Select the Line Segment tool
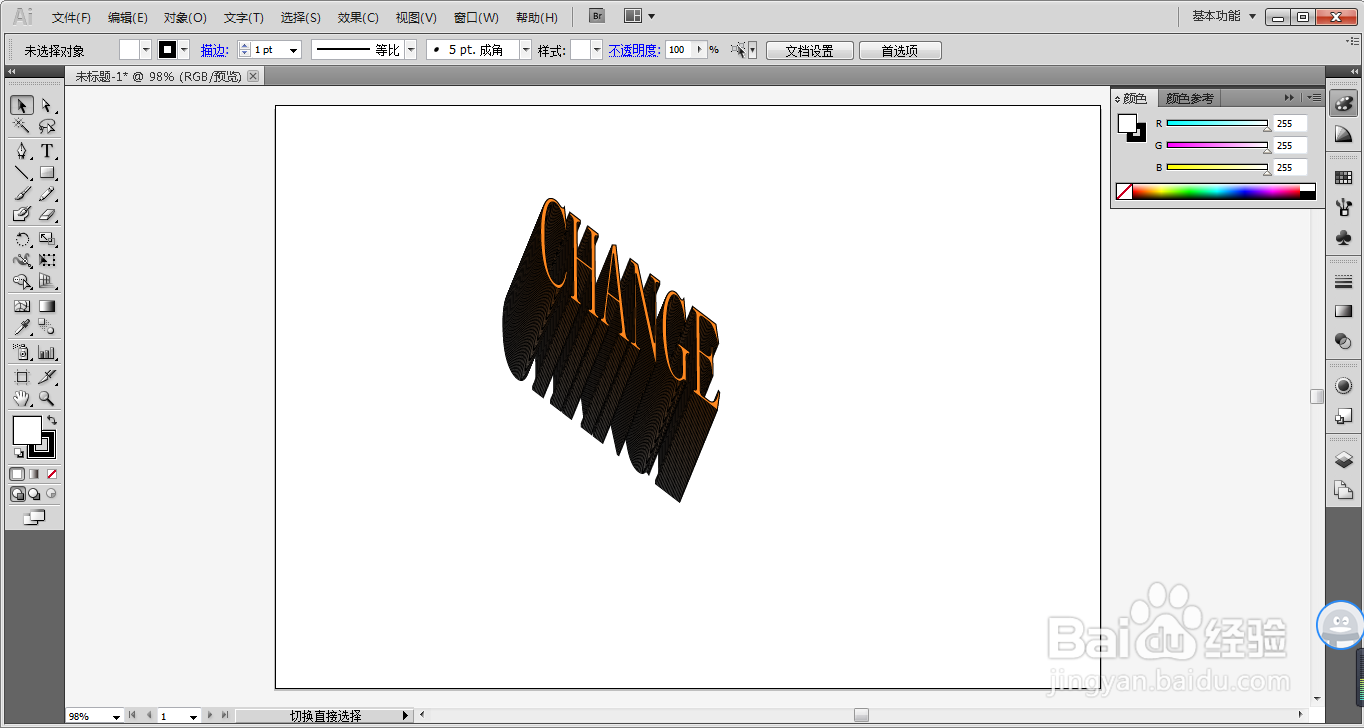The image size is (1364, 728). 21,172
